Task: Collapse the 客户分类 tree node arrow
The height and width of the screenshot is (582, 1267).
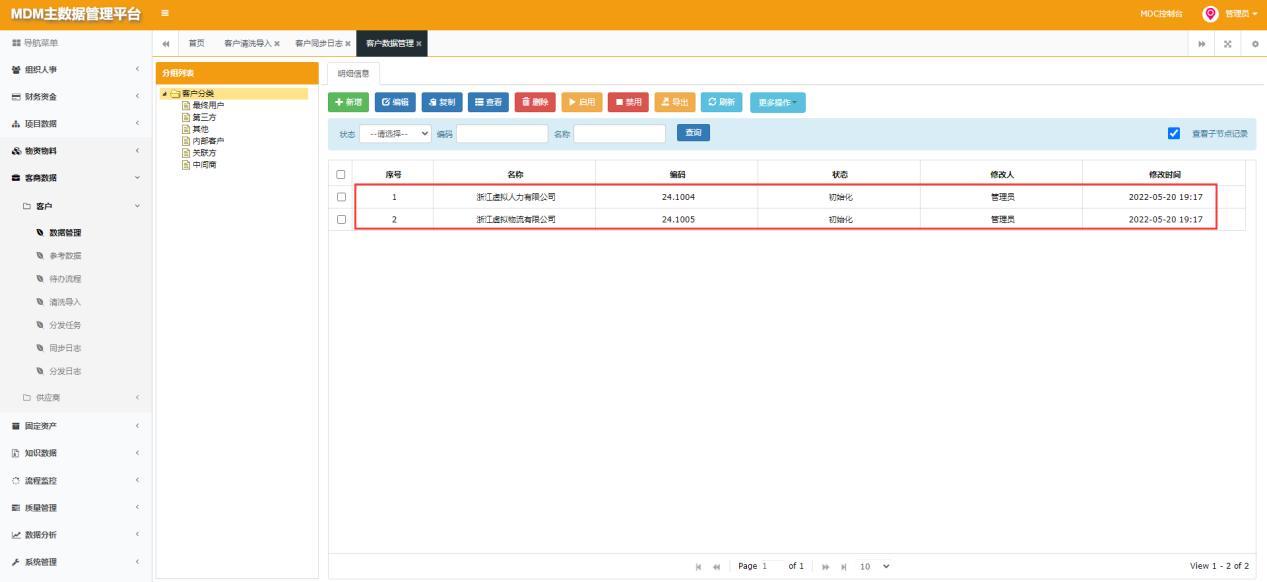Action: point(164,93)
